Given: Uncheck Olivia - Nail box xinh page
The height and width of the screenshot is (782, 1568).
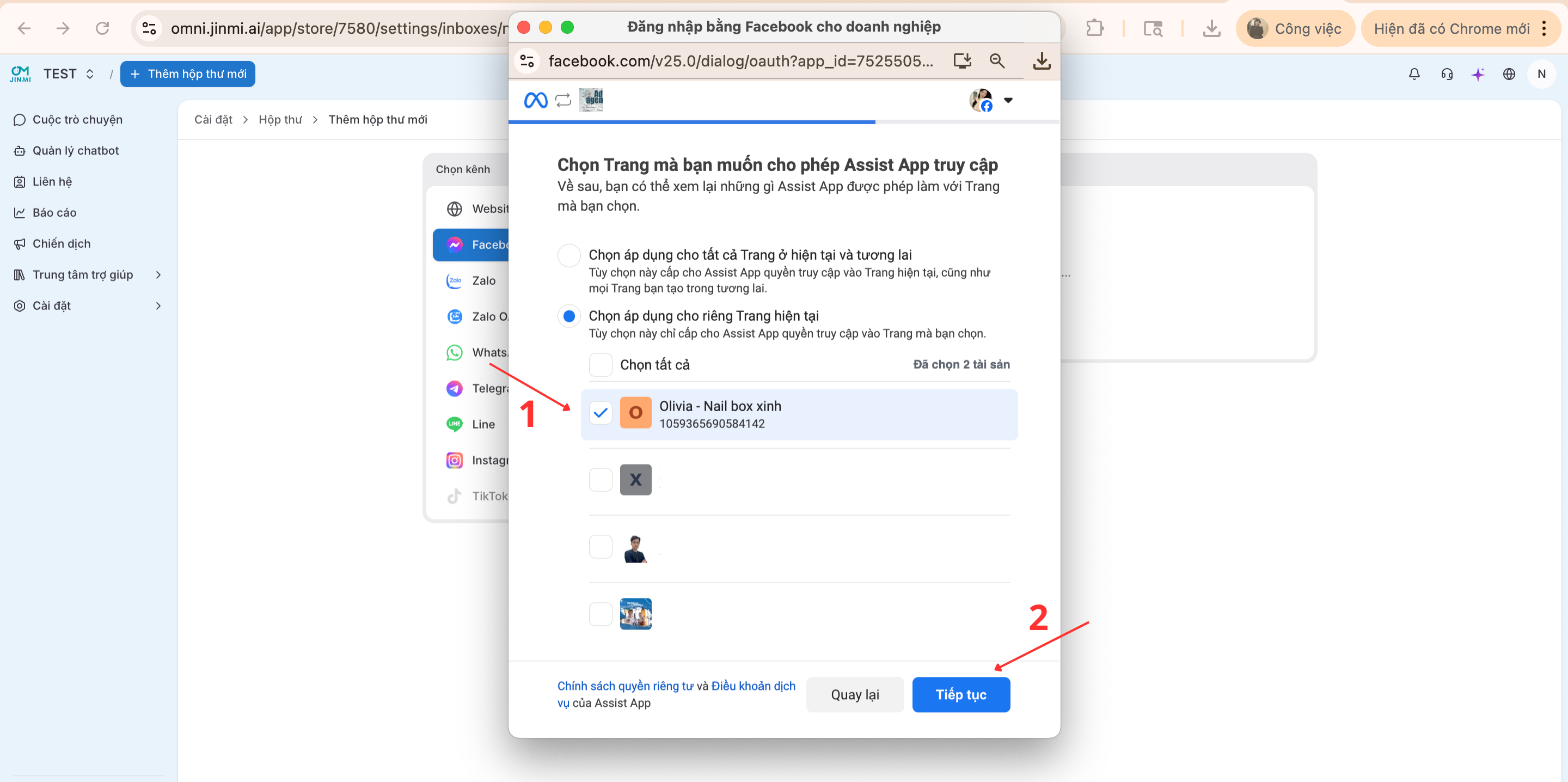Looking at the screenshot, I should [601, 413].
